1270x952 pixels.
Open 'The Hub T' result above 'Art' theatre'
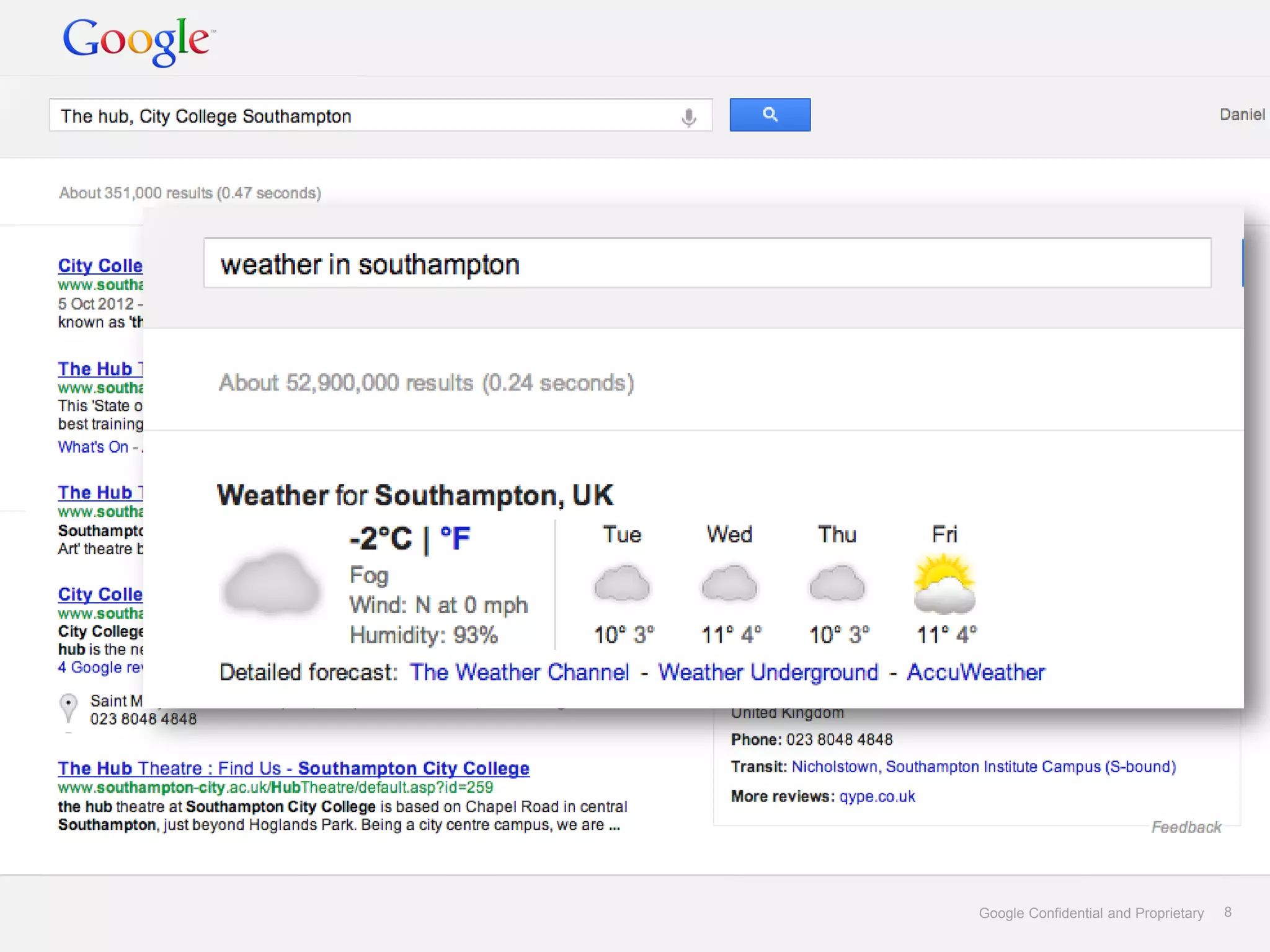[100, 493]
